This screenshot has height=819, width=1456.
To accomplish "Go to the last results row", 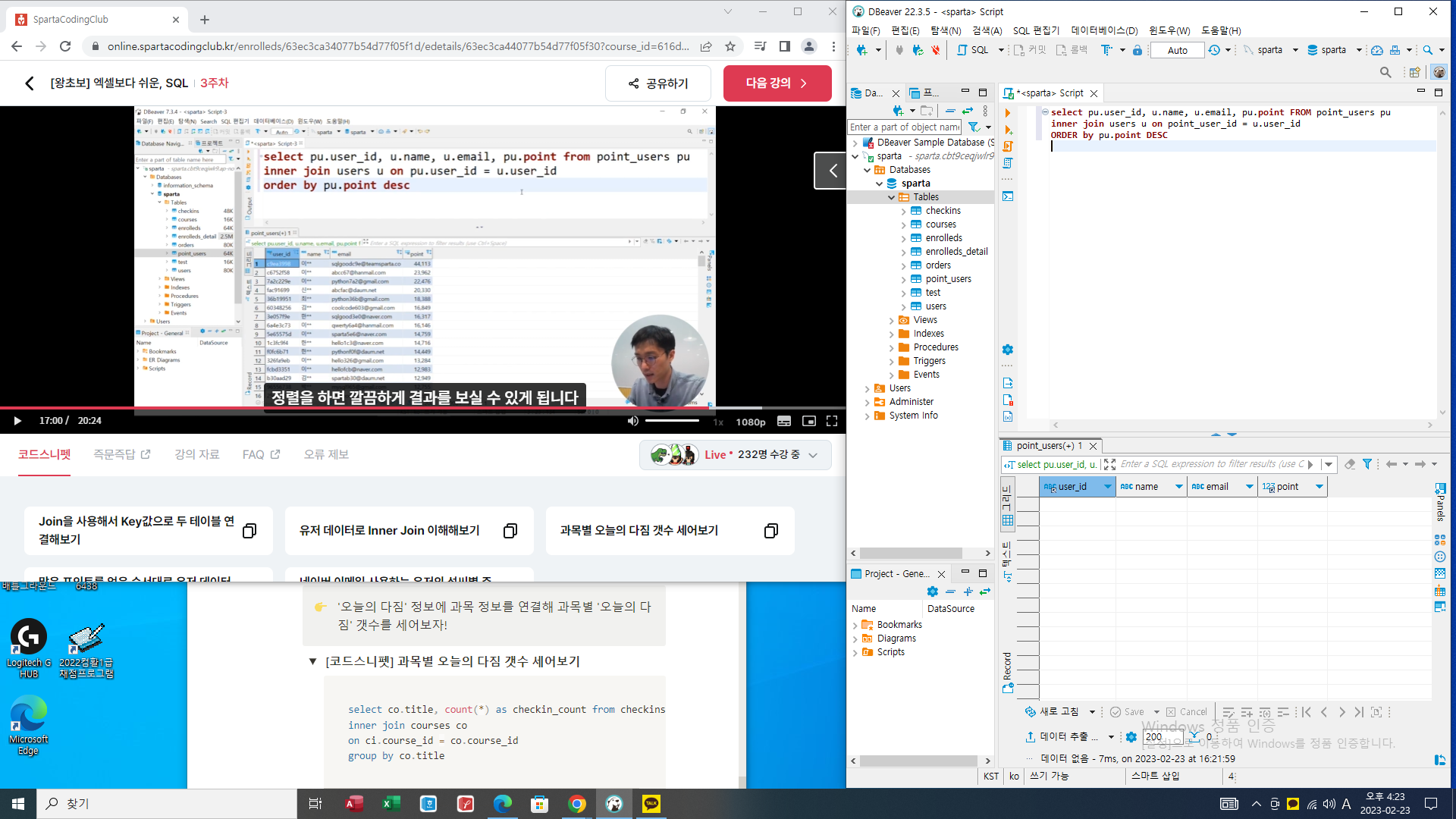I will 1359,712.
